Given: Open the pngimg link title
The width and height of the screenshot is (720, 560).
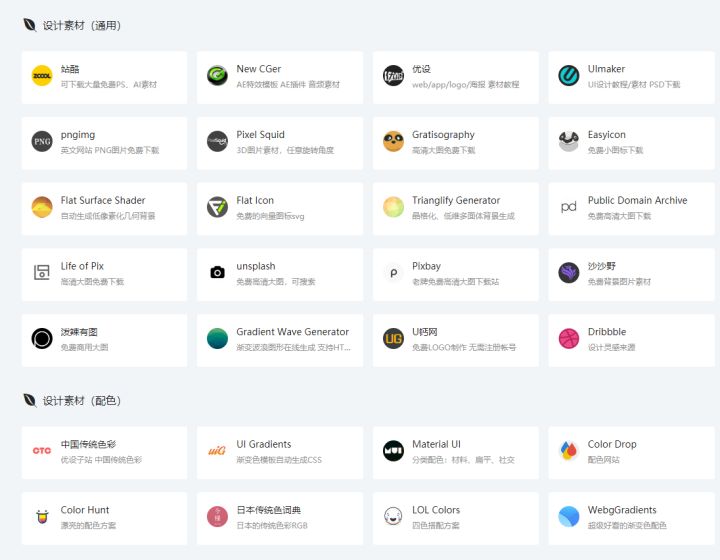Looking at the screenshot, I should (x=78, y=135).
